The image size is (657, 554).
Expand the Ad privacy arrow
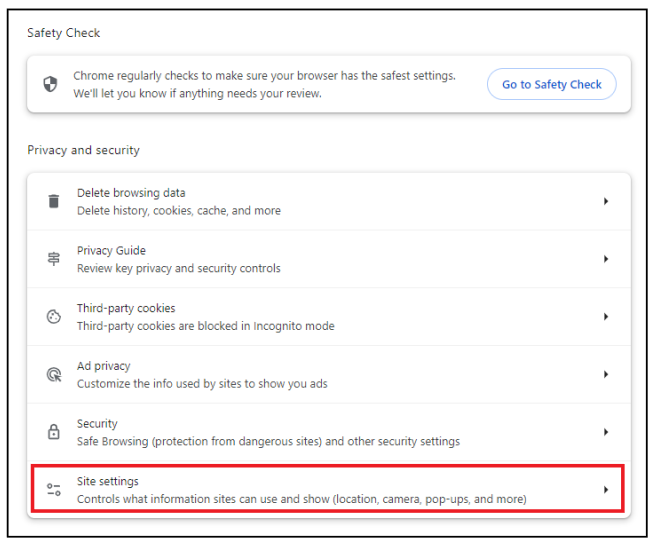click(x=606, y=374)
